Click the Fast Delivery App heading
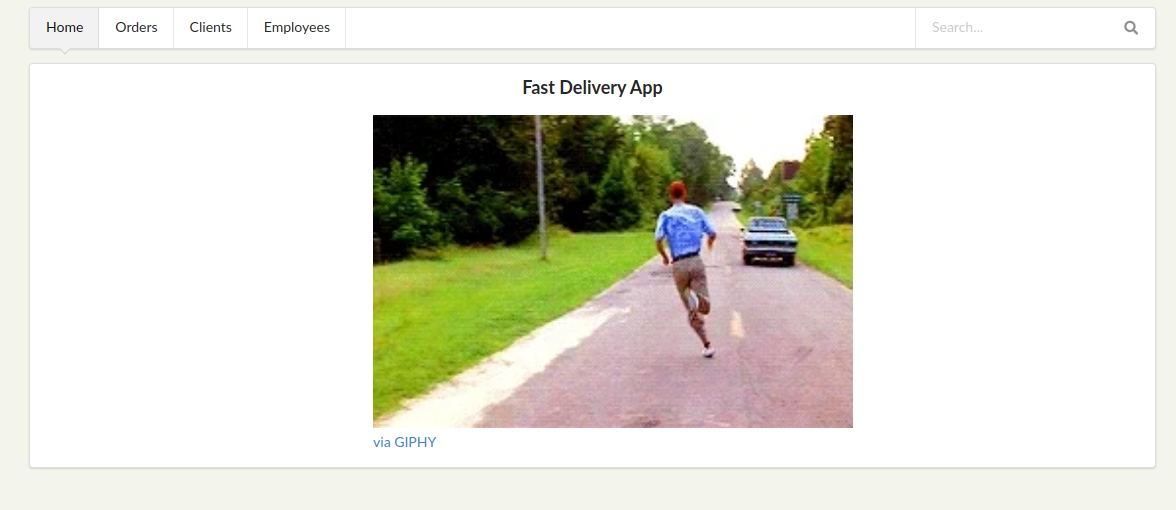The width and height of the screenshot is (1176, 510). [592, 88]
